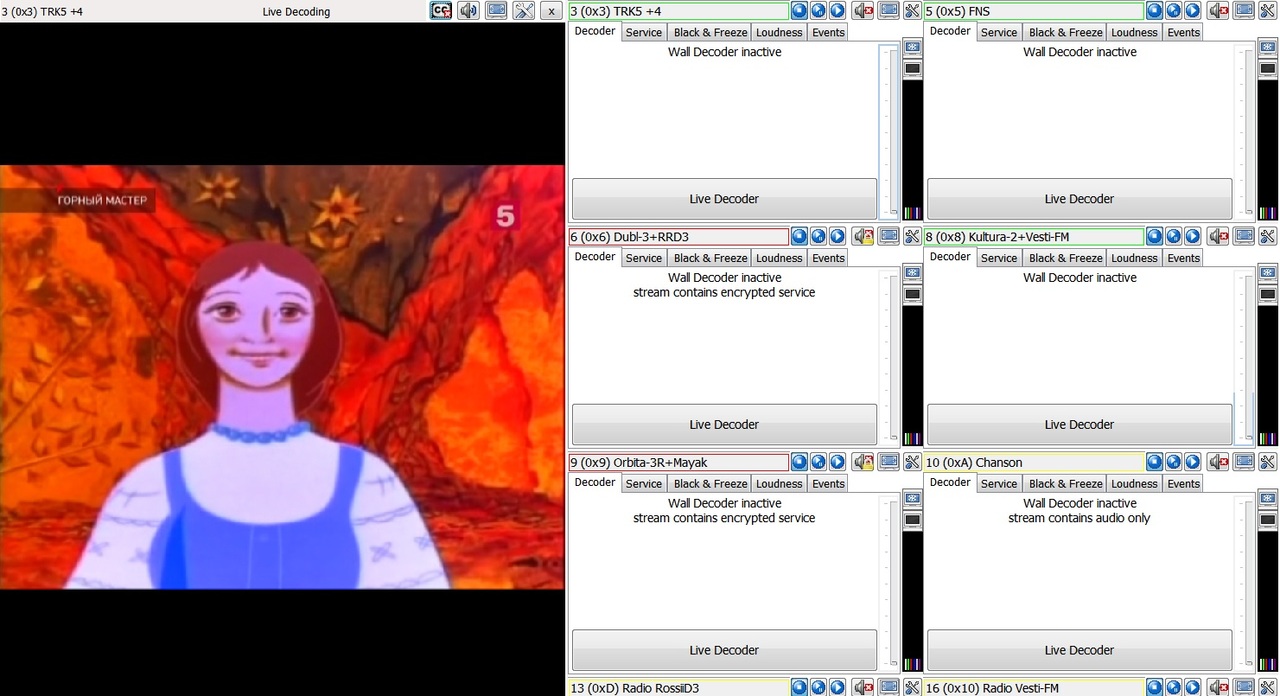Screen dimensions: 1280x696
Task: Open monitor display icon in Live Decoding header
Action: point(496,11)
